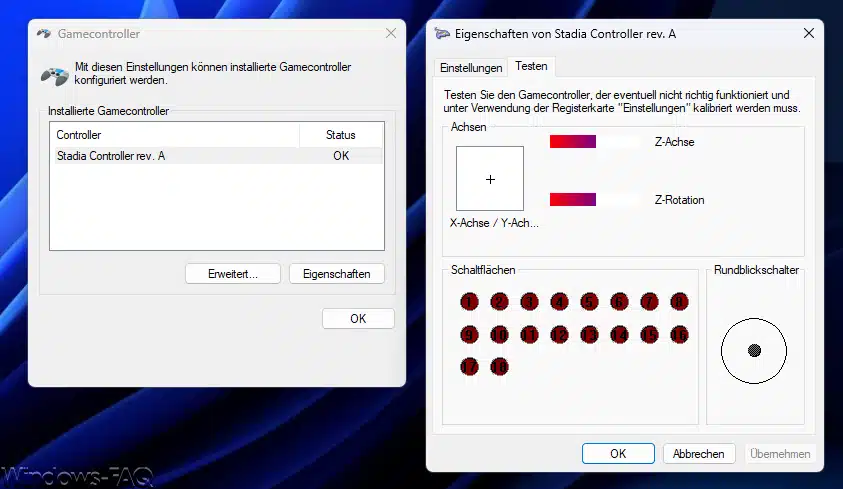Click button indicator 9 in Schaltflächen
Viewport: 843px width, 489px height.
click(469, 335)
